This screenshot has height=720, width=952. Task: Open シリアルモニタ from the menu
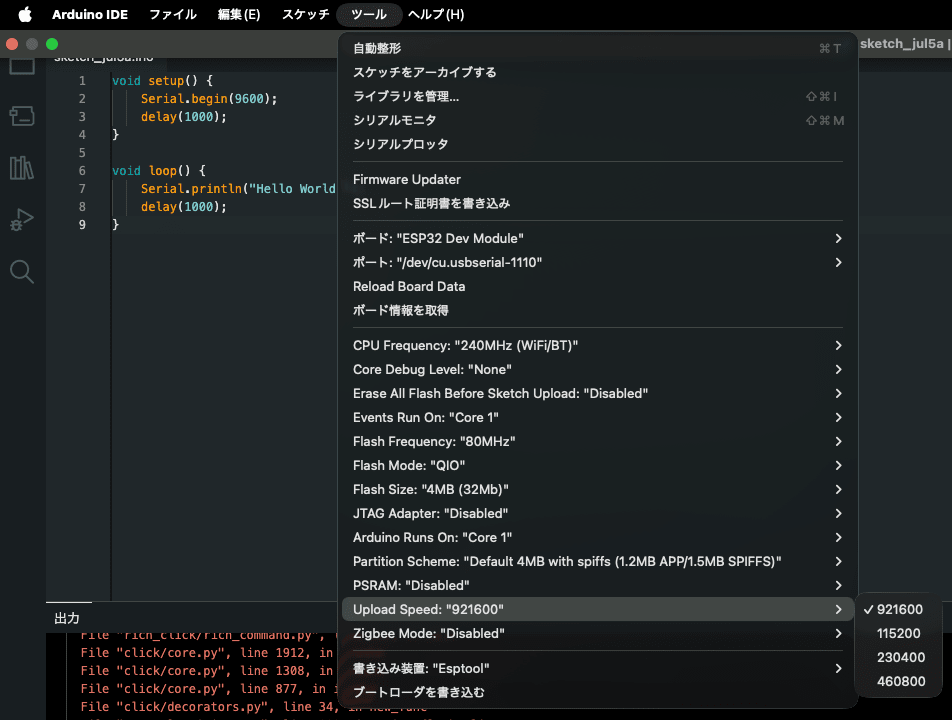[598, 120]
